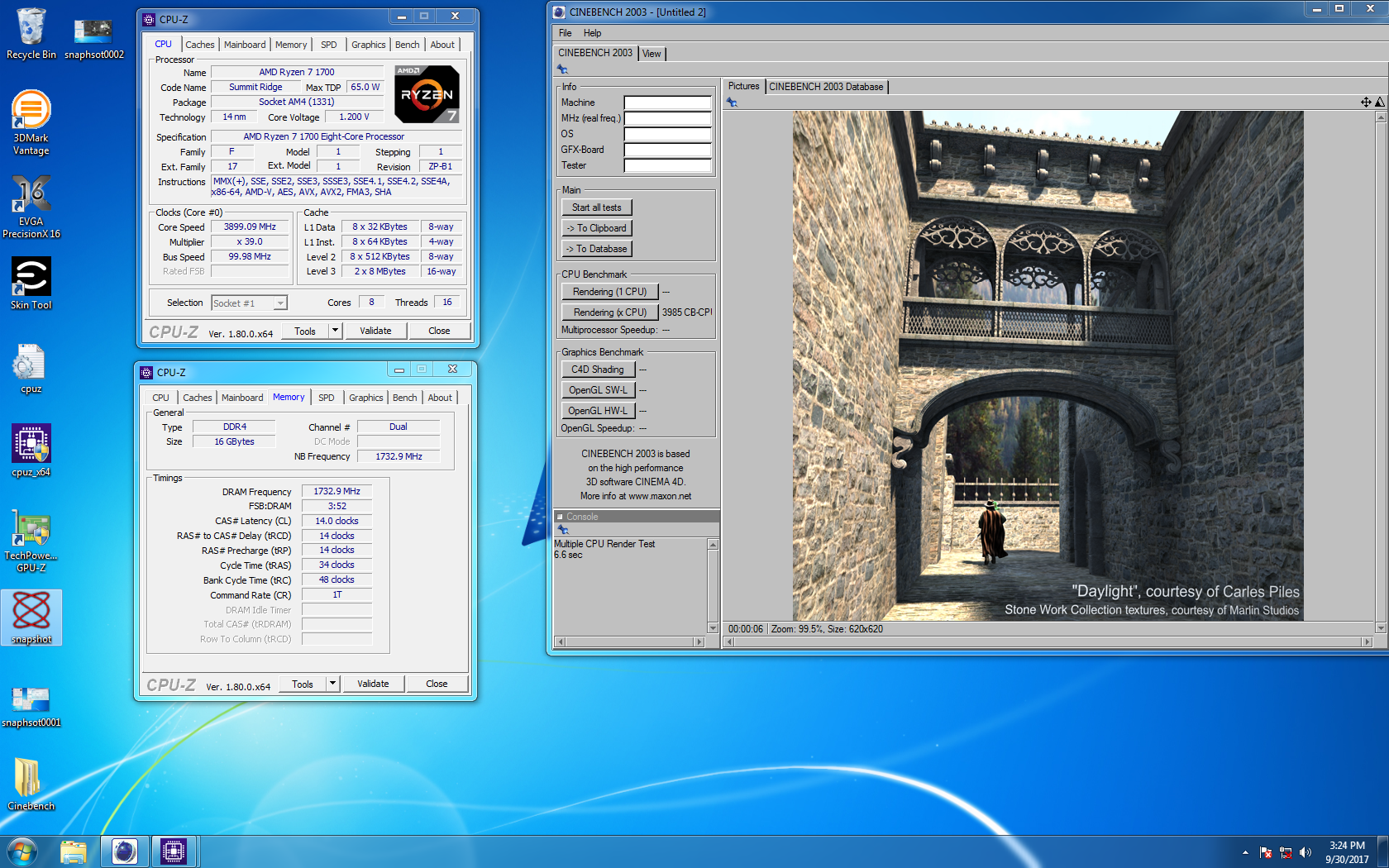Click the pin icon under the Pictures tab
This screenshot has width=1389, height=868.
pos(732,103)
